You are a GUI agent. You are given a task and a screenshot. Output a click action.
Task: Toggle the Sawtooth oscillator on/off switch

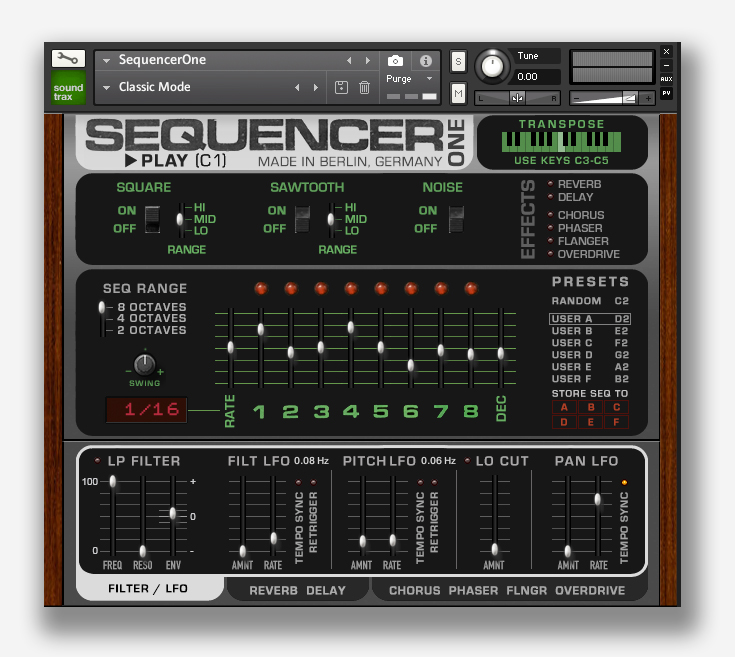point(302,219)
